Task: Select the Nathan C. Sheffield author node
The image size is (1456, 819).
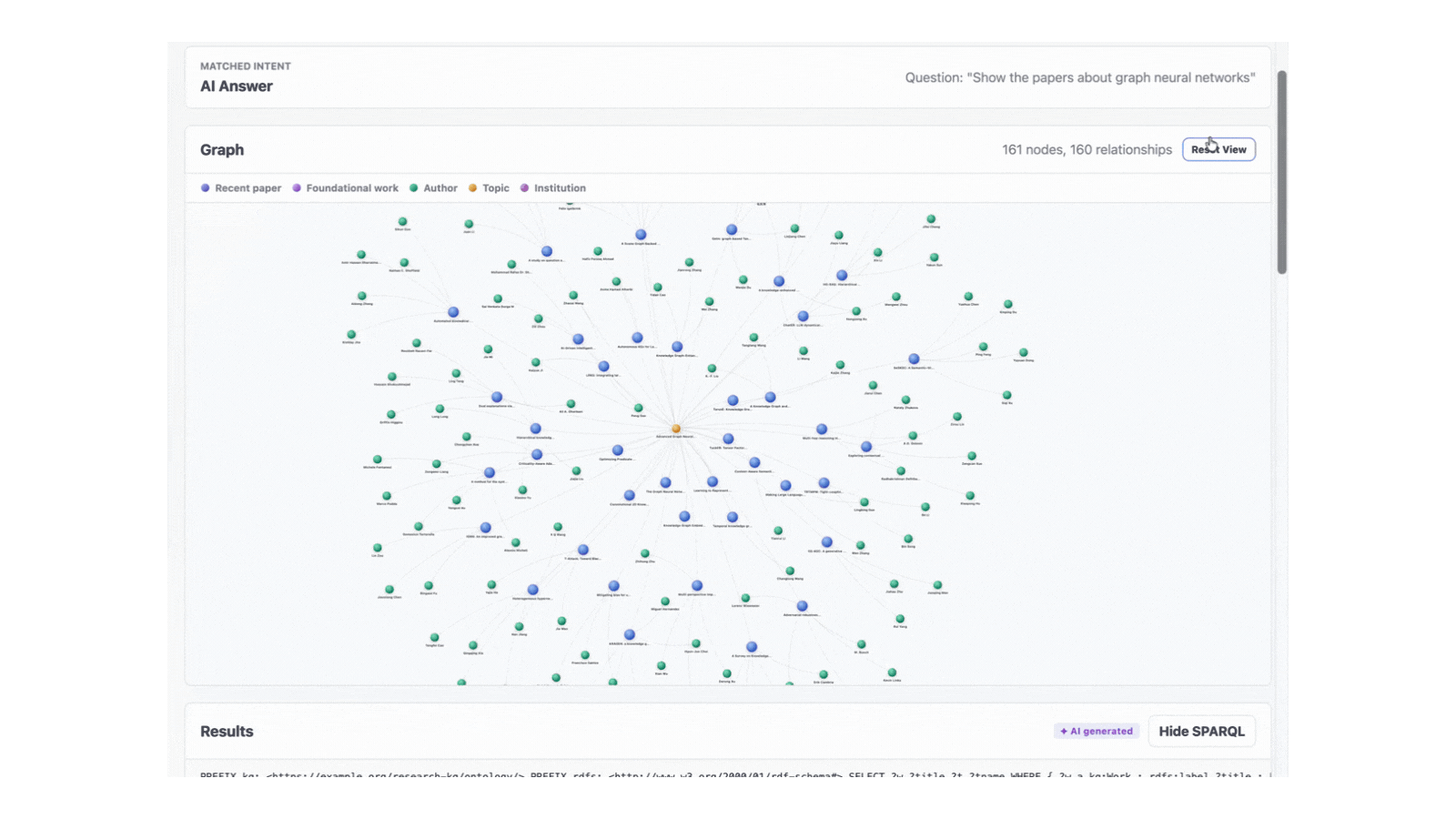Action: coord(404,262)
